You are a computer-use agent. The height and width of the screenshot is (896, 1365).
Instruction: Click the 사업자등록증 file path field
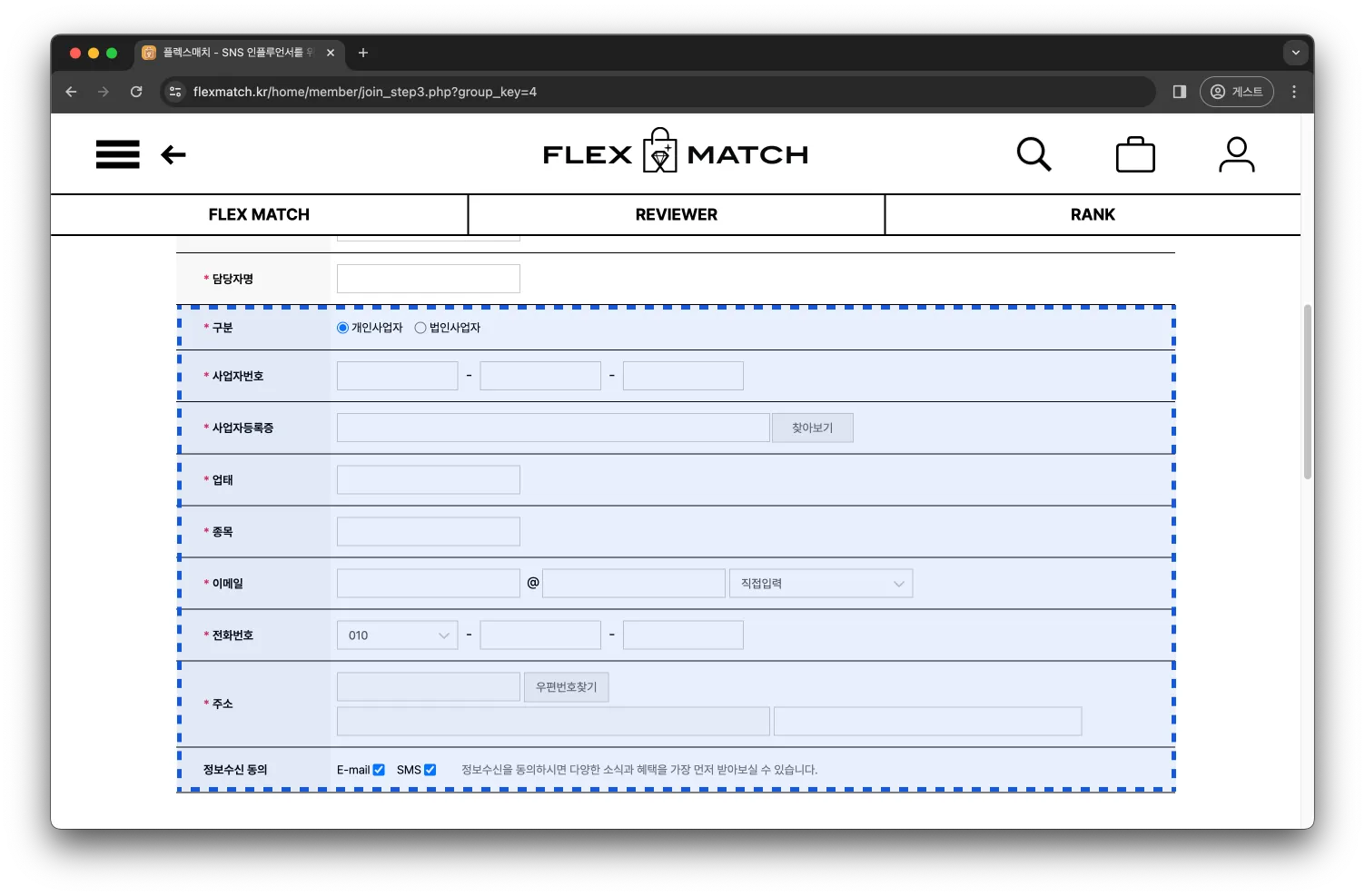click(553, 428)
